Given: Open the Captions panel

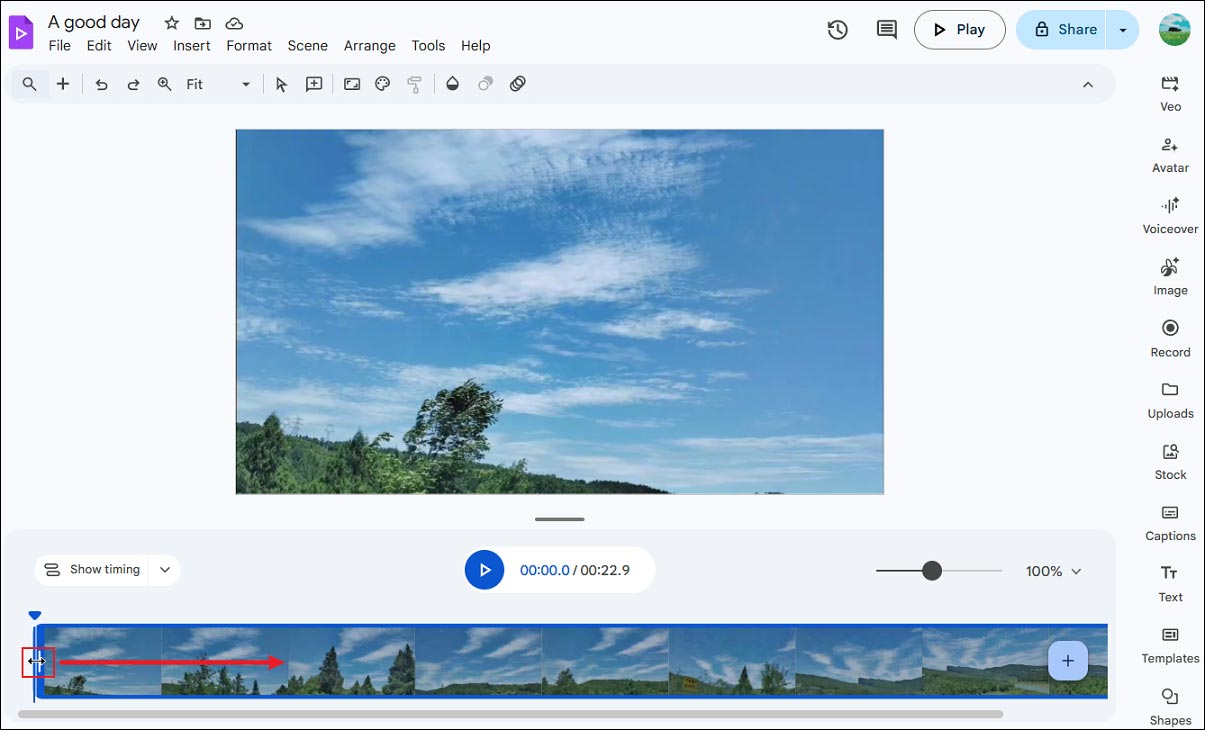Looking at the screenshot, I should 1169,522.
